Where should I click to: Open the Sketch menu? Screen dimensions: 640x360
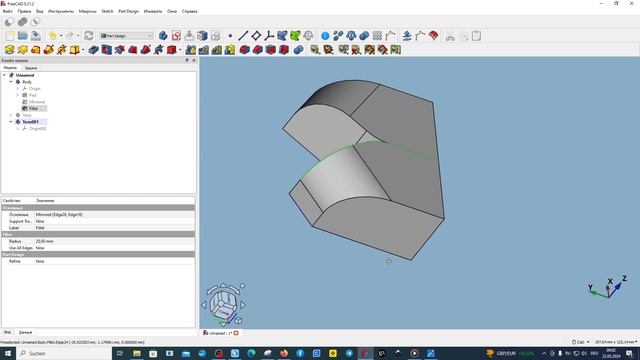point(107,11)
